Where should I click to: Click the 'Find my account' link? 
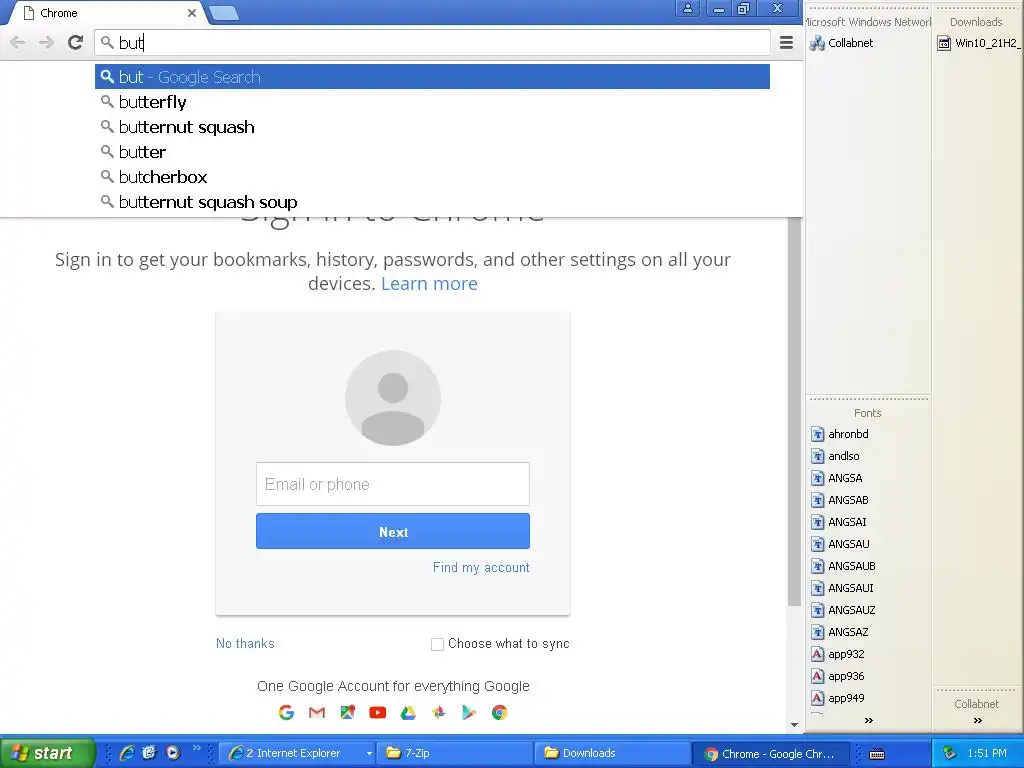pyautogui.click(x=481, y=568)
